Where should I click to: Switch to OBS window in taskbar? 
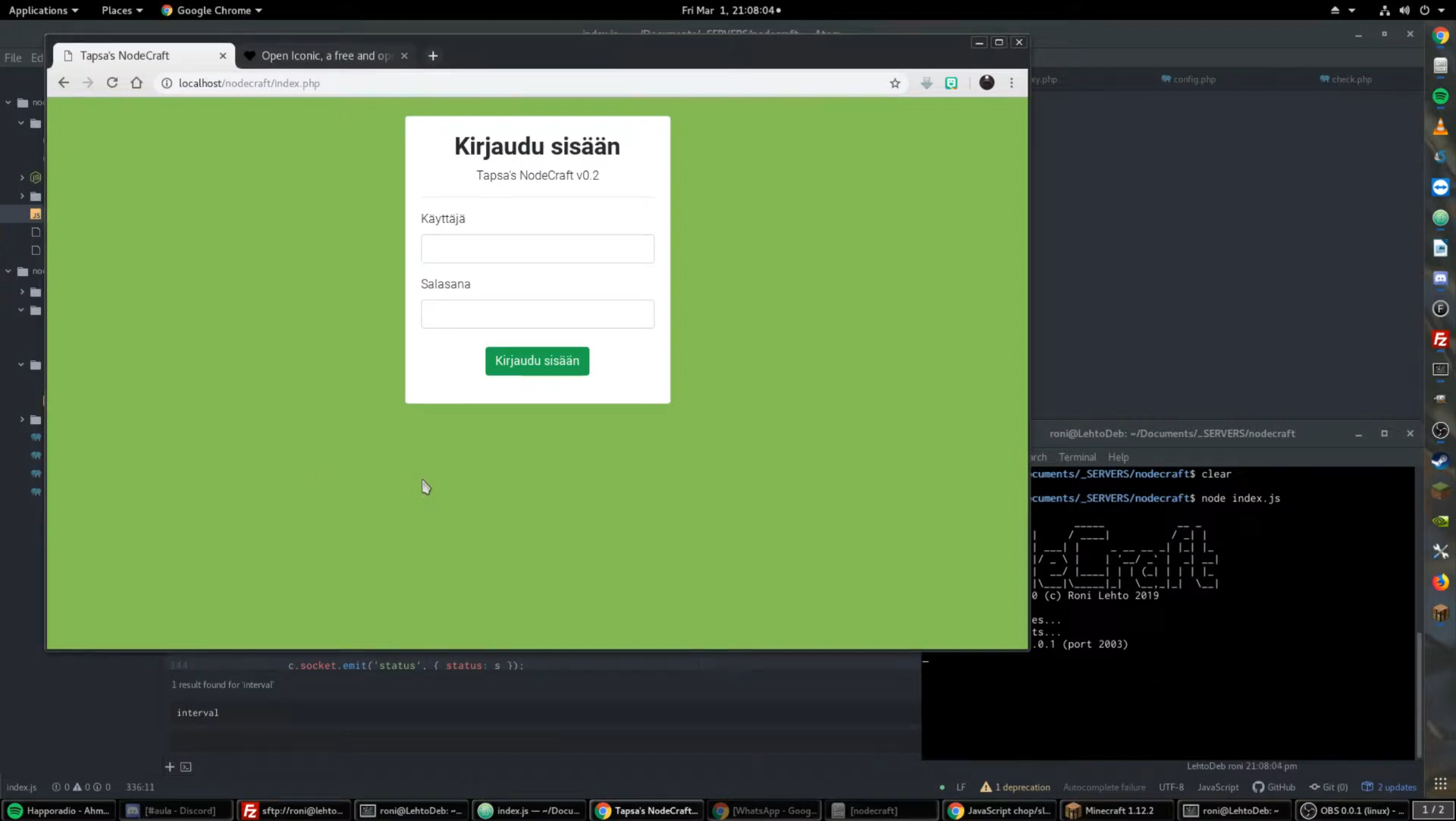1354,810
